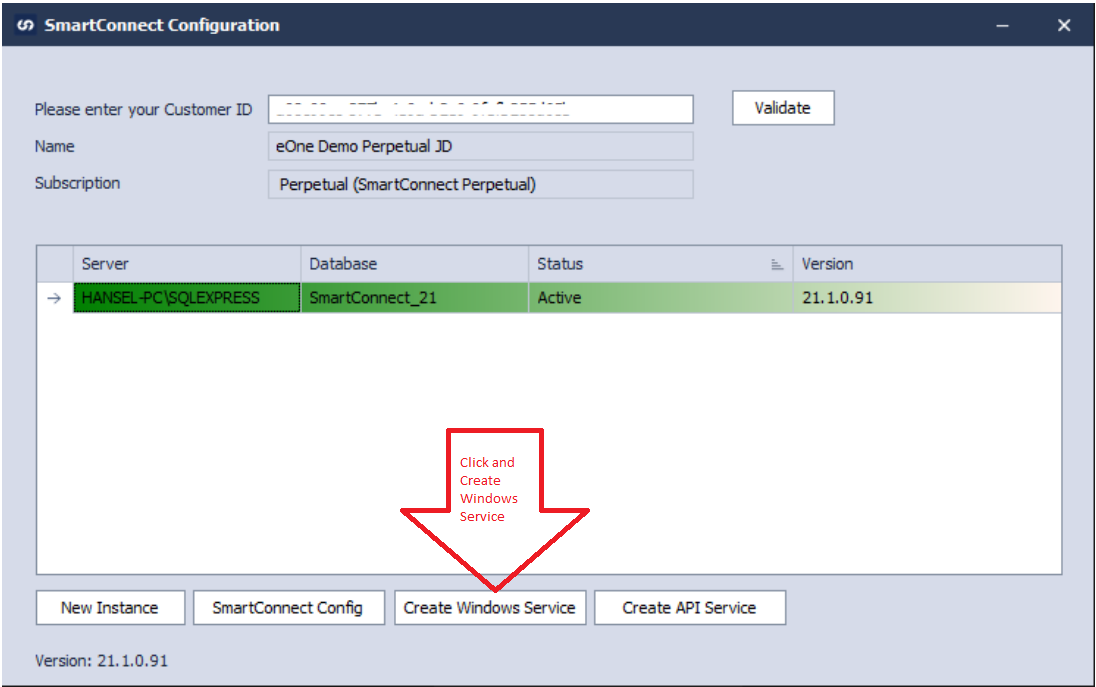Close the SmartConnect Configuration window
This screenshot has height=687, width=1096.
coord(1064,26)
